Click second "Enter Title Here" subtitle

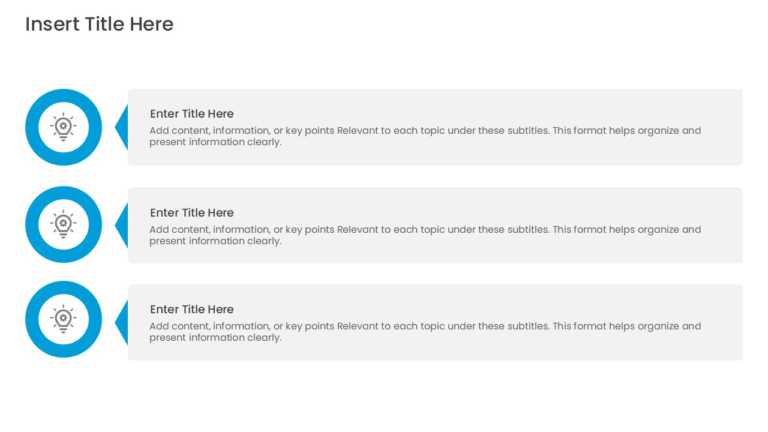tap(192, 213)
